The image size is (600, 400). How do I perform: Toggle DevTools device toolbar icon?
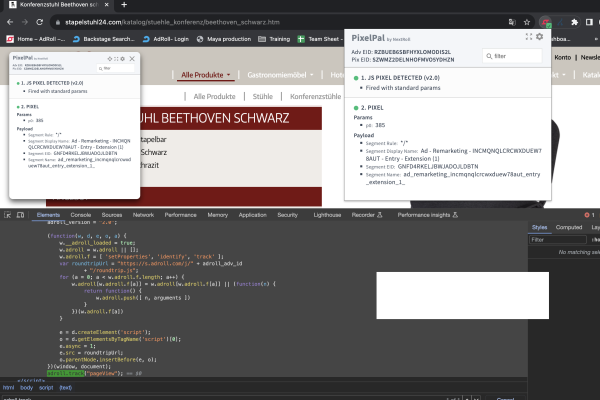(21, 214)
